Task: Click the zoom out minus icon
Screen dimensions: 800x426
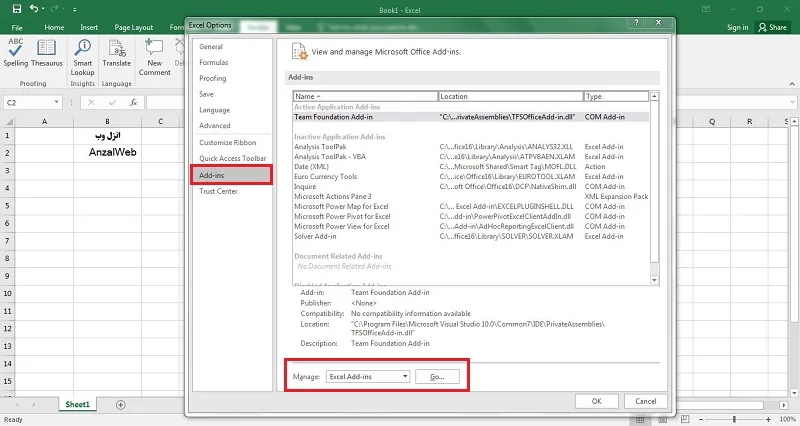Action: (701, 419)
